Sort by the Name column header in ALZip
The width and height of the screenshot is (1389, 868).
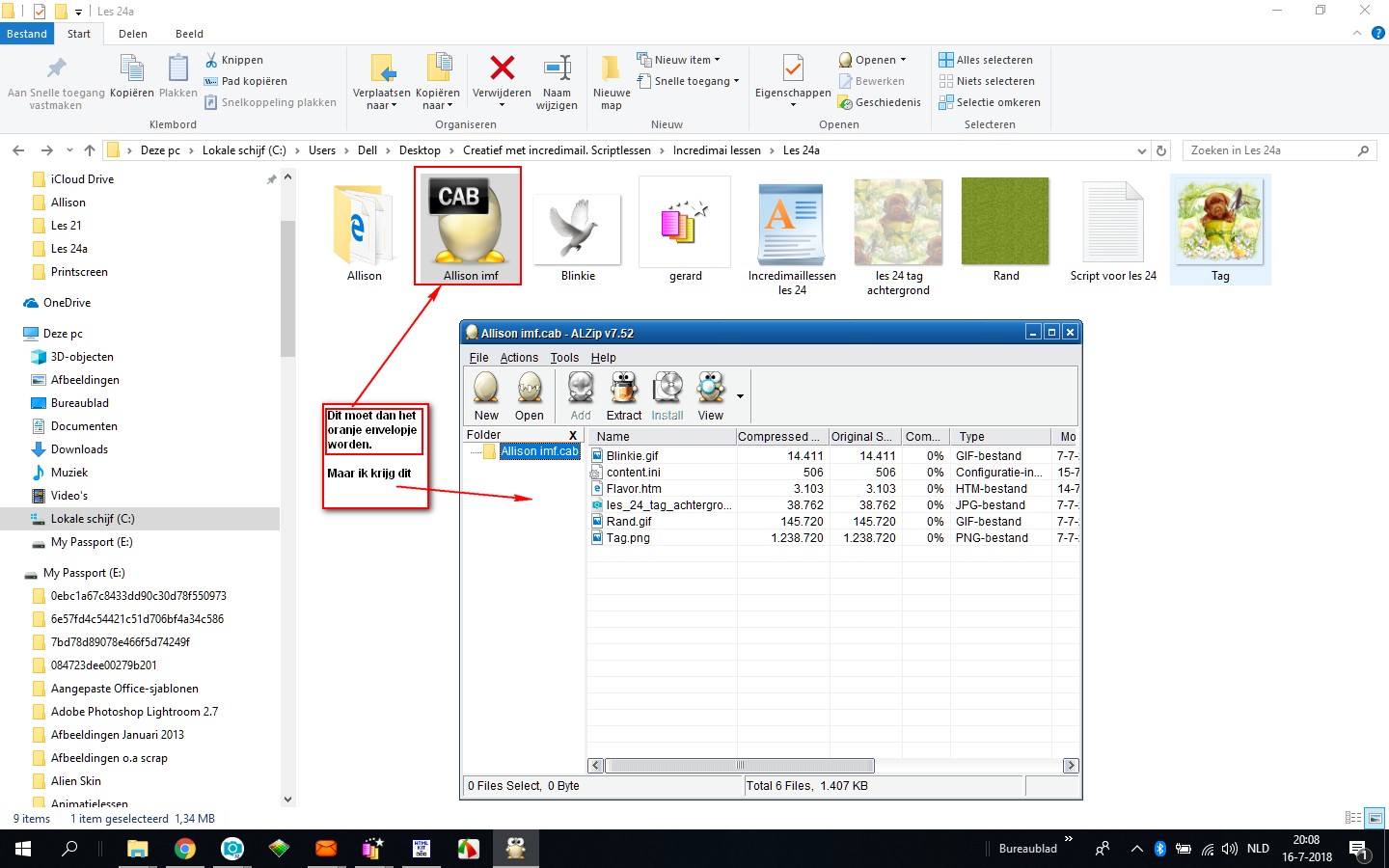[661, 437]
